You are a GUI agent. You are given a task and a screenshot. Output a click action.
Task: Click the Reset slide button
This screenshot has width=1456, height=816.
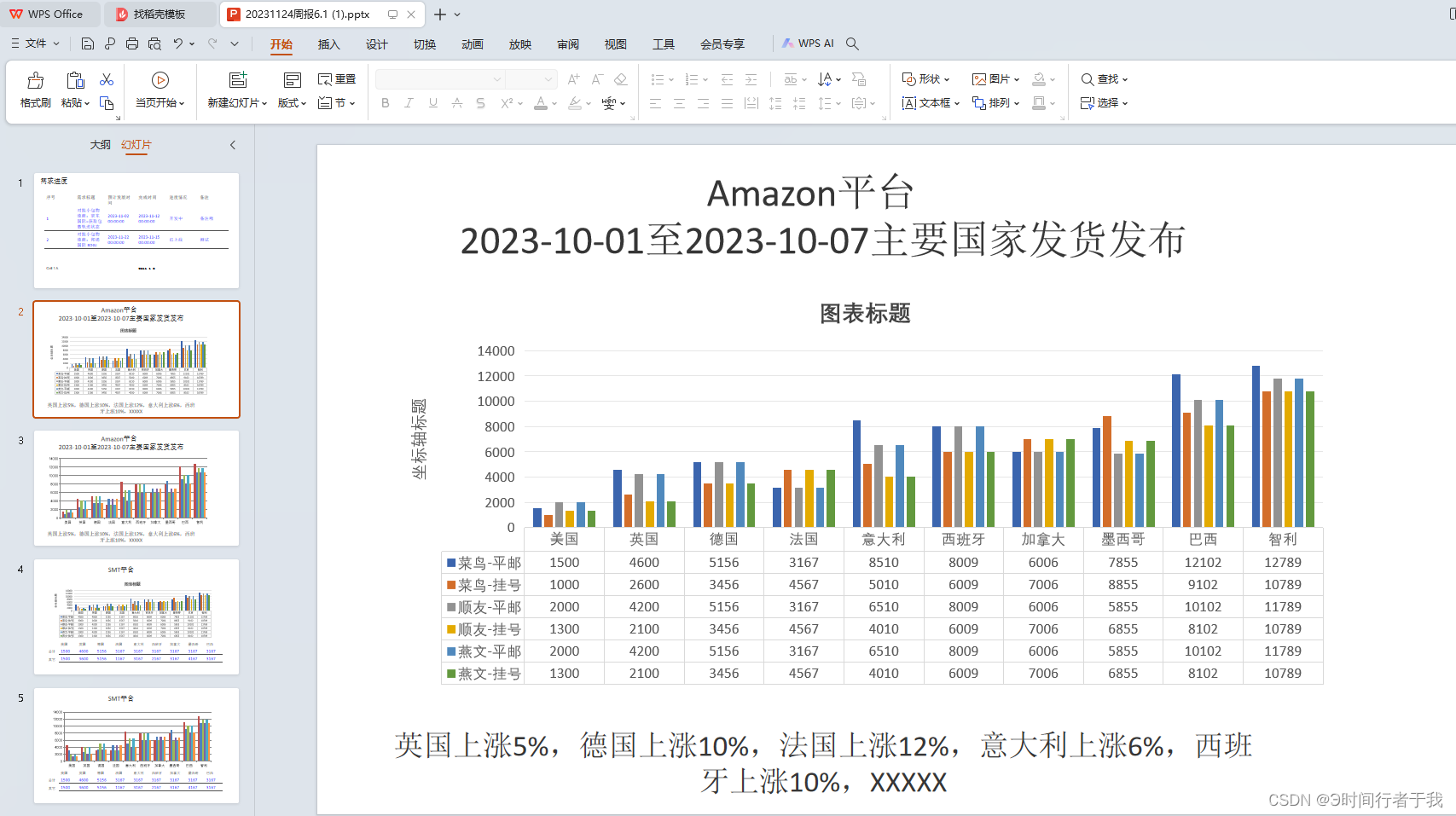point(337,79)
